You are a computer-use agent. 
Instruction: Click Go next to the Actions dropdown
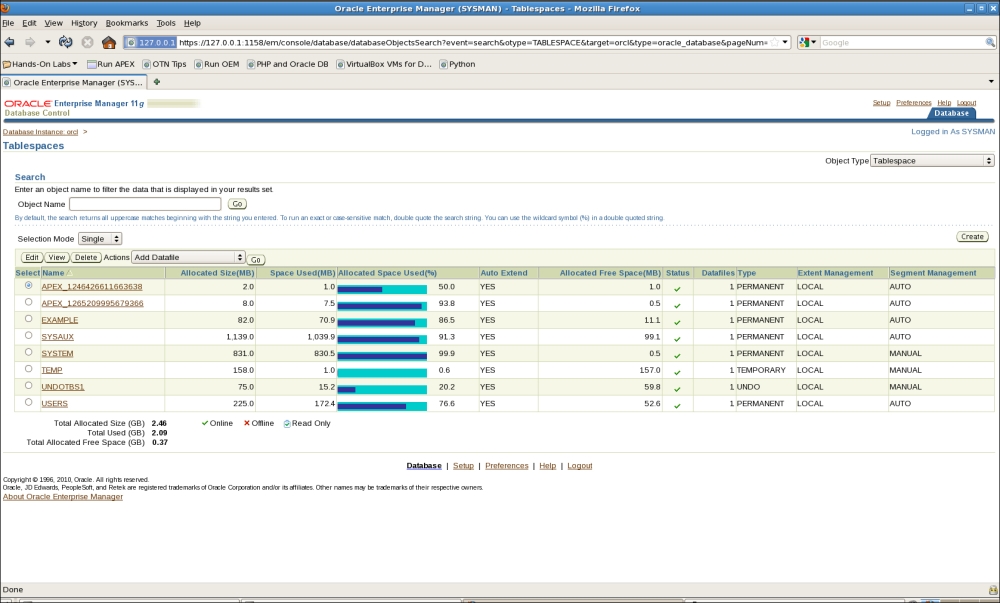click(256, 259)
